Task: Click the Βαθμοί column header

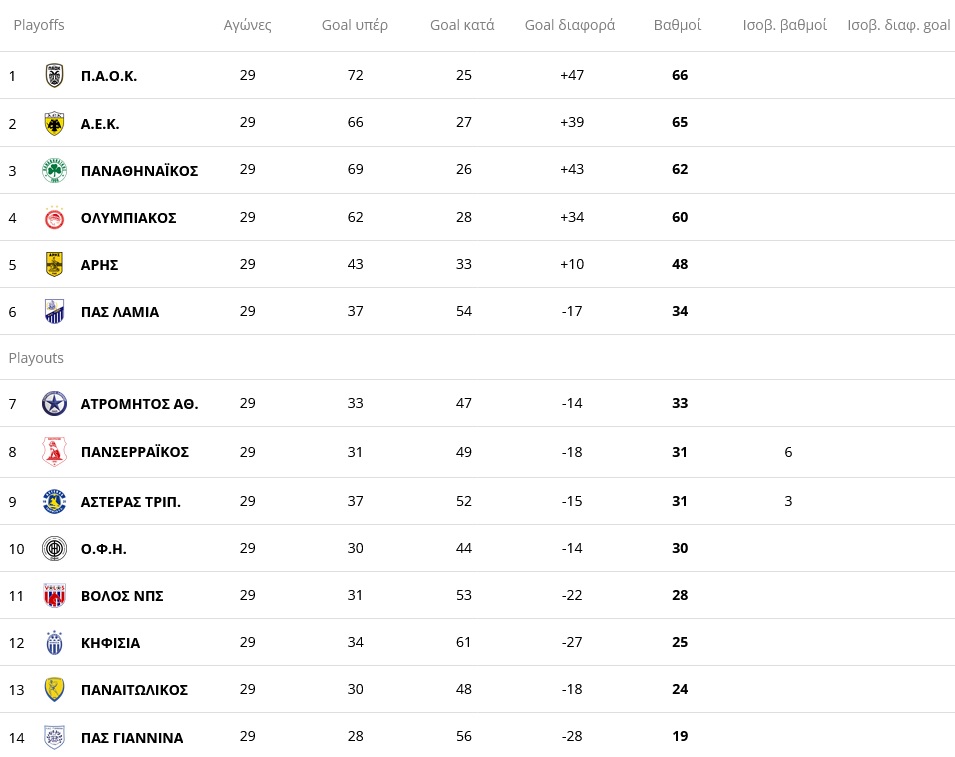Action: (677, 25)
